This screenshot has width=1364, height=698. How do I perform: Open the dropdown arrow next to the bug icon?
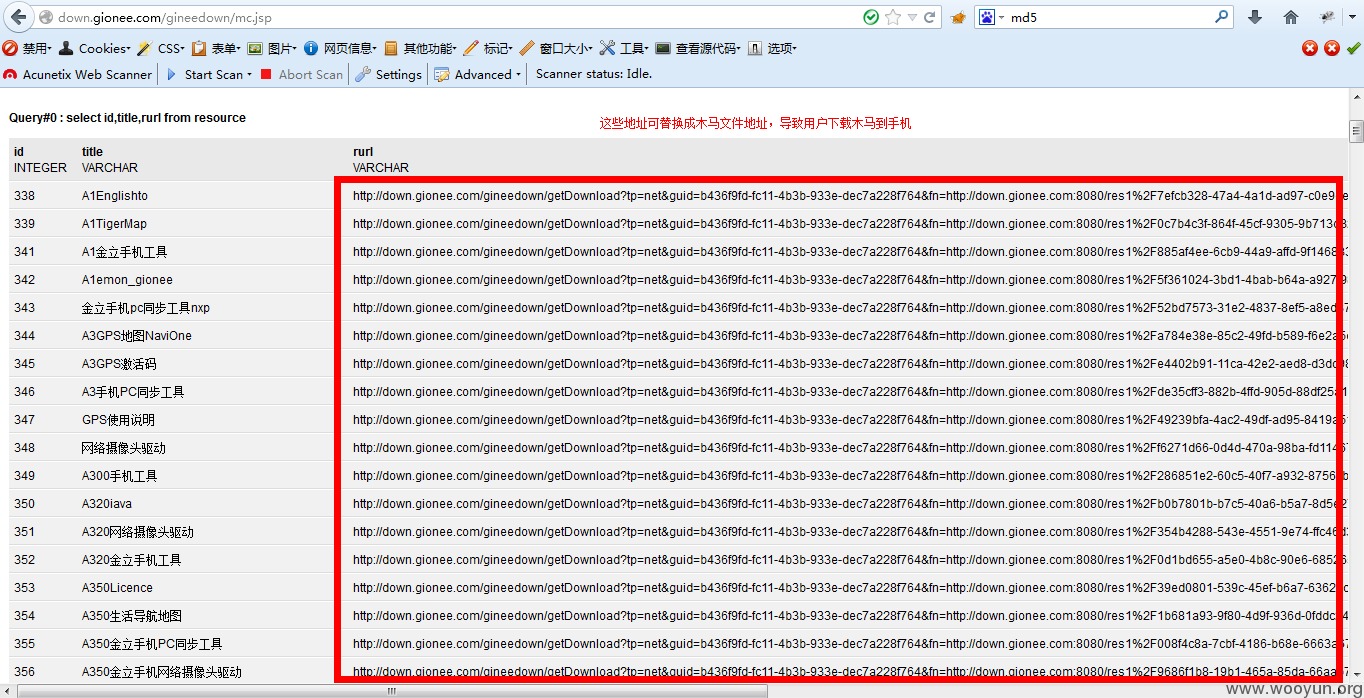tap(1353, 18)
